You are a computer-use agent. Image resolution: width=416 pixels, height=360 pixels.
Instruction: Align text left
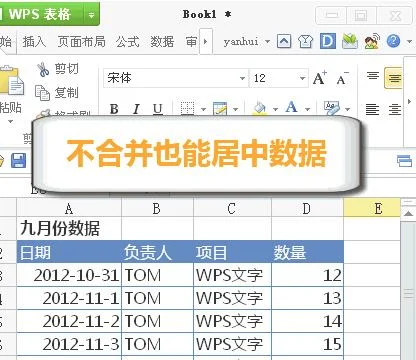point(372,109)
